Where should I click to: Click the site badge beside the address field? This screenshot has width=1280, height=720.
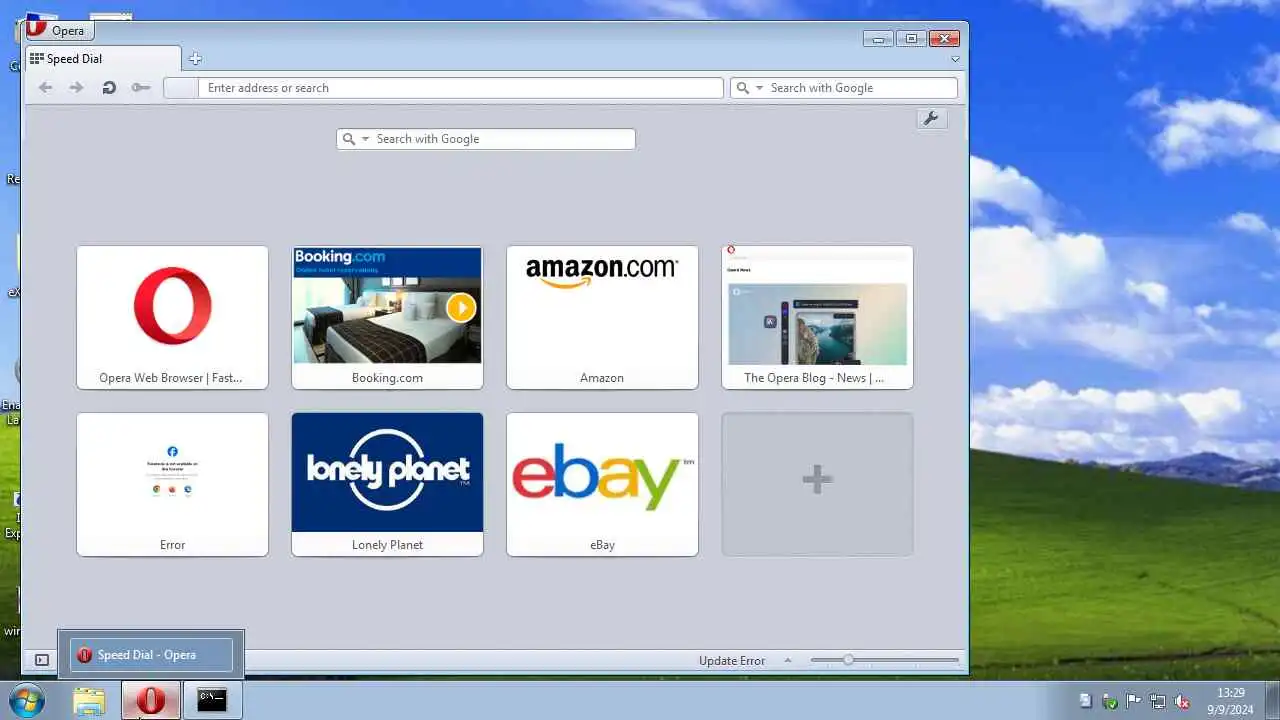point(180,88)
